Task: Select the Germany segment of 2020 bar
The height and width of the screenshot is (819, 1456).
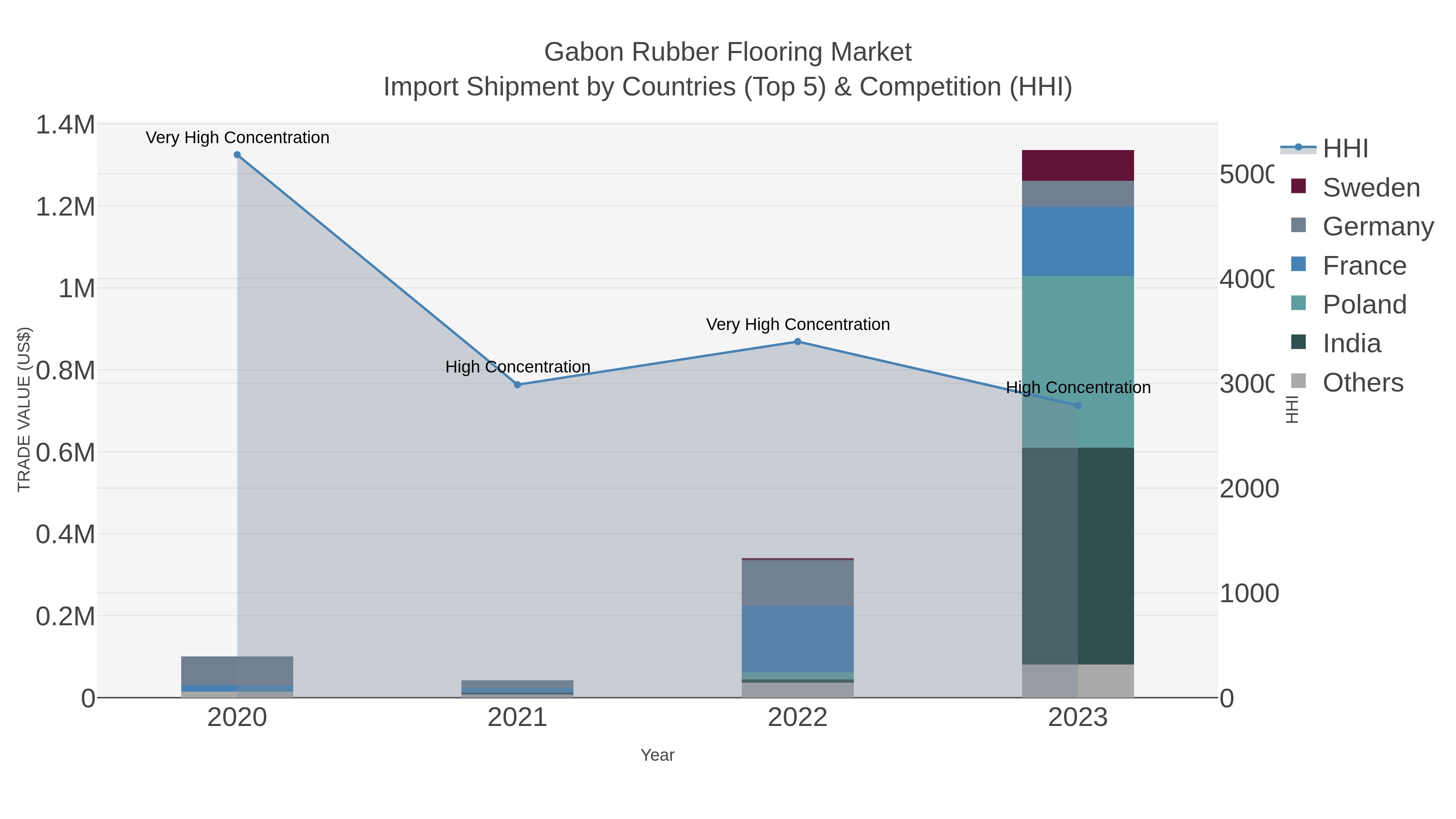Action: (x=237, y=671)
